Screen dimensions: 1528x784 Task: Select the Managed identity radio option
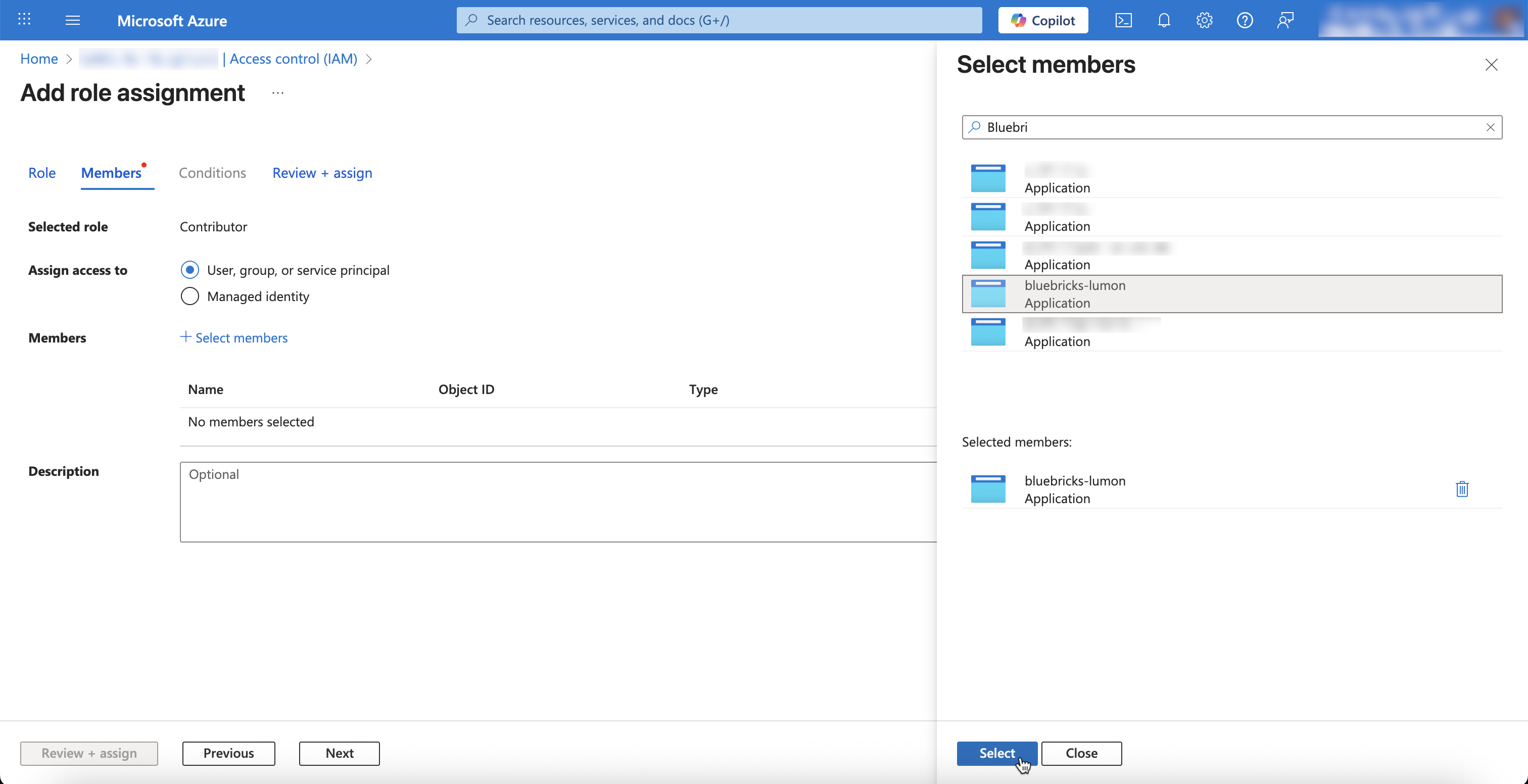(190, 296)
